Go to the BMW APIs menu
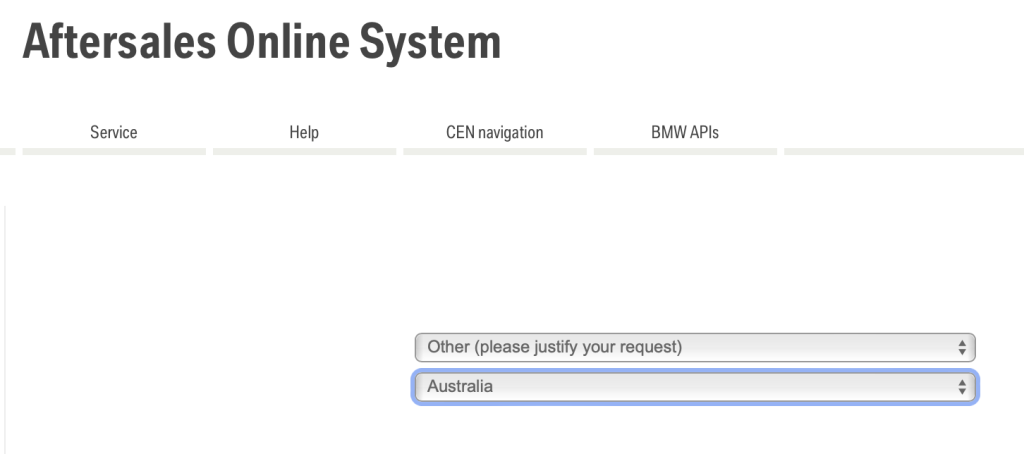The image size is (1024, 454). 684,132
